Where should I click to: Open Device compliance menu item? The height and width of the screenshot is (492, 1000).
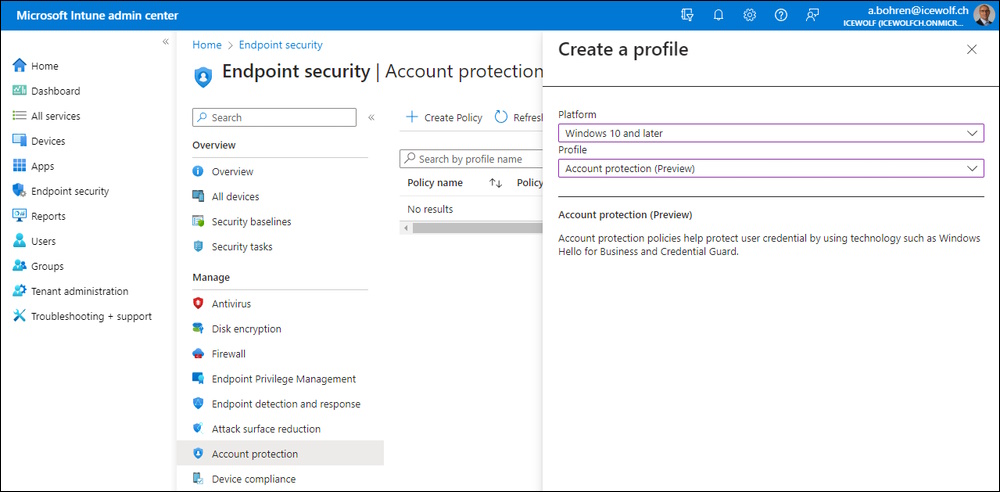[254, 479]
